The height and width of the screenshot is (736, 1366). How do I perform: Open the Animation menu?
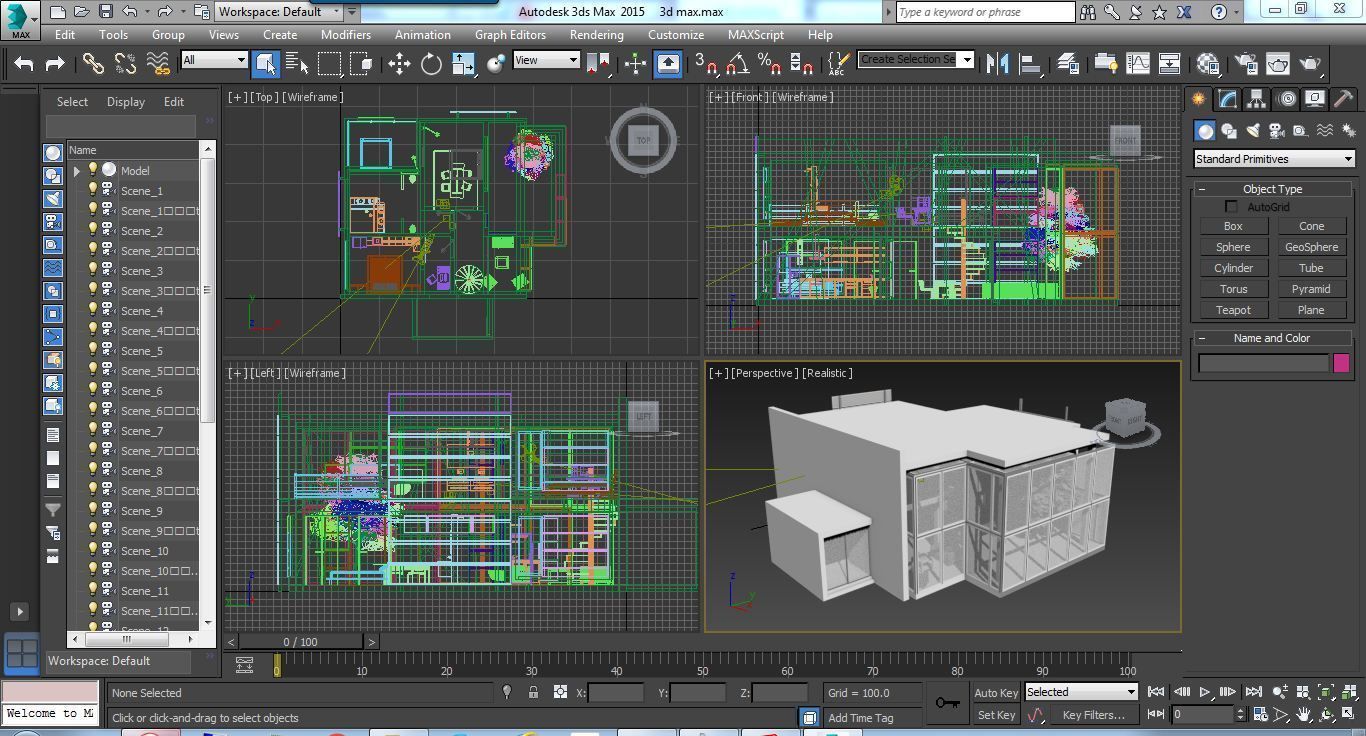[422, 34]
